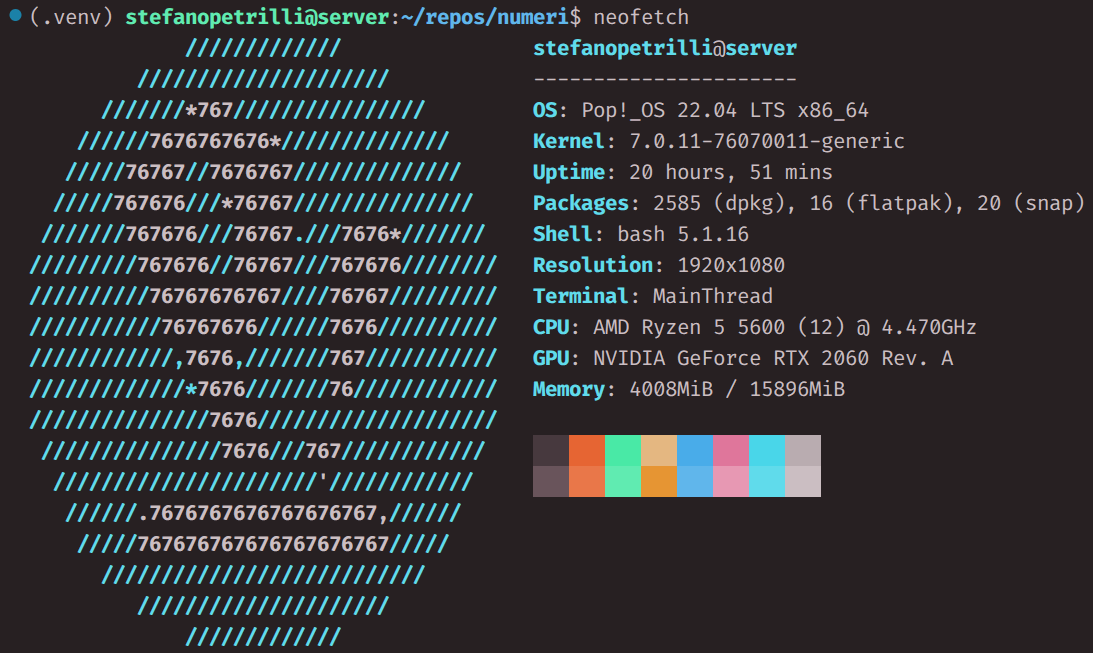This screenshot has width=1093, height=653.
Task: Click 'AMD Ryzen 5 5600 (12) @ 4.470GHz'
Action: pos(785,327)
